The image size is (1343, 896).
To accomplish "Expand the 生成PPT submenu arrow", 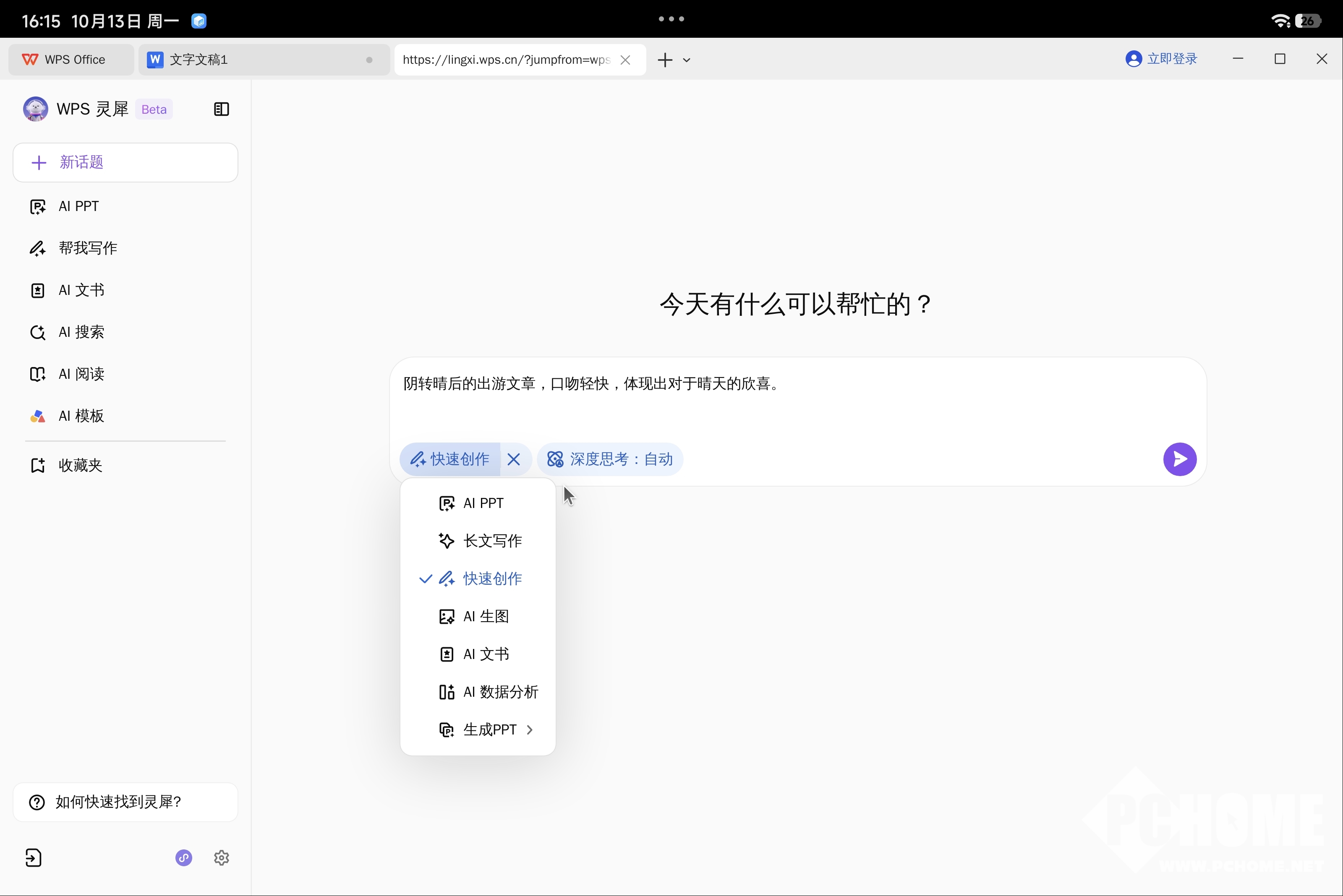I will click(529, 729).
